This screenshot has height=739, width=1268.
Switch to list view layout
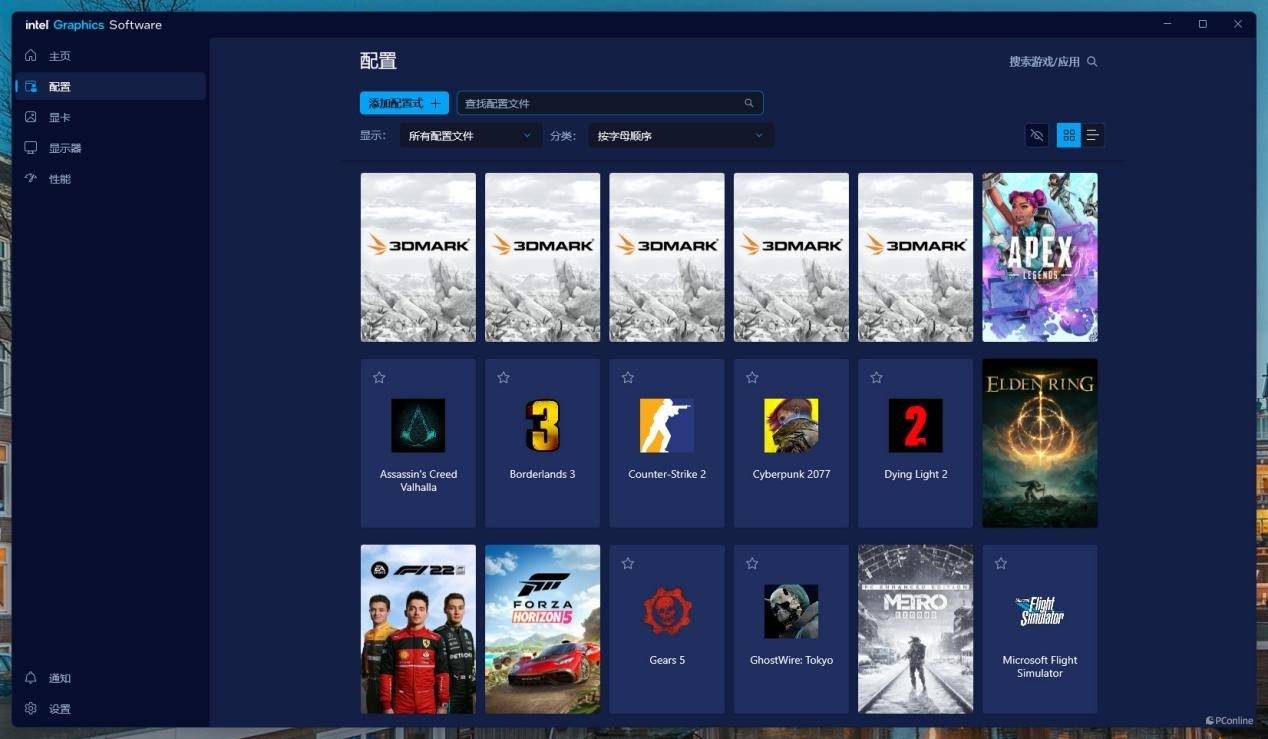(1093, 135)
